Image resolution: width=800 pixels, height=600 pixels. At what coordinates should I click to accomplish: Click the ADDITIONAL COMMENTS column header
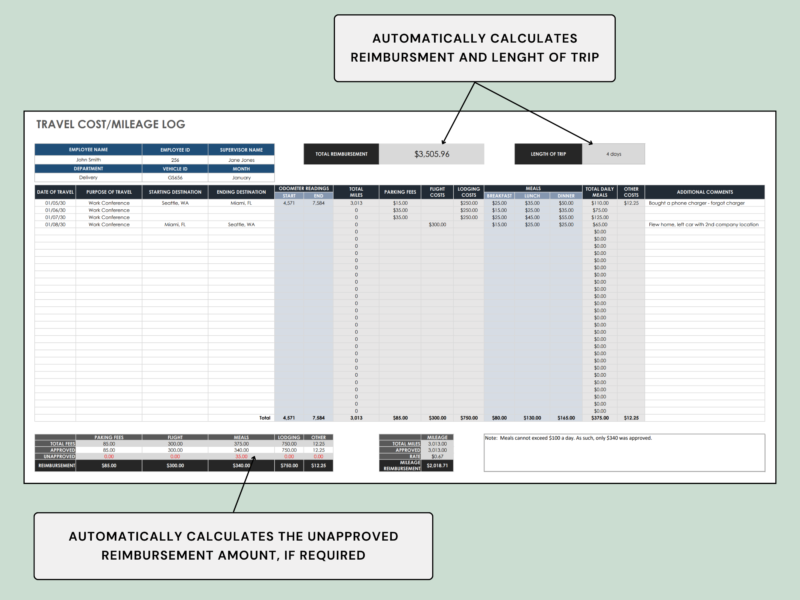(x=705, y=192)
